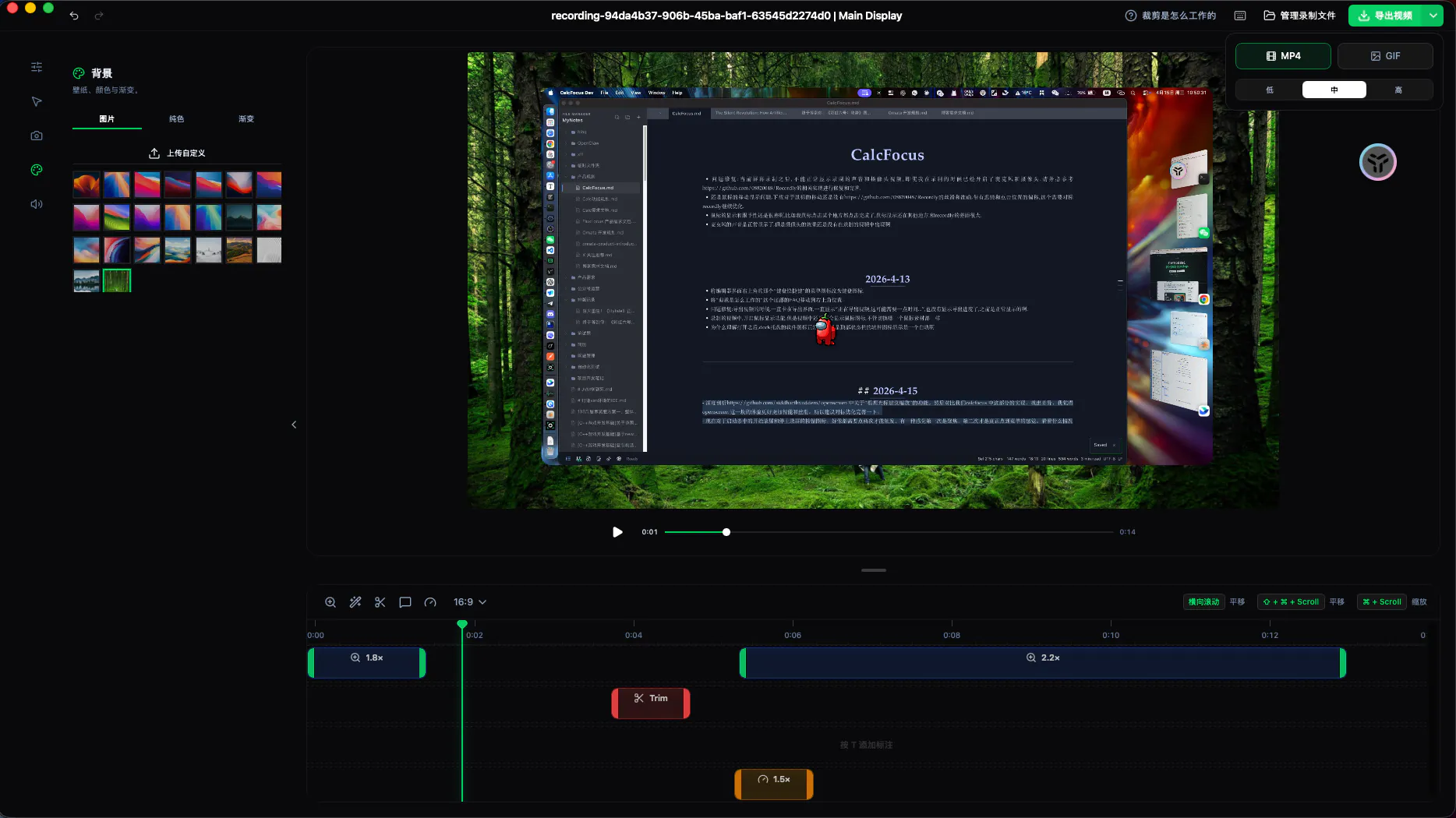Image resolution: width=1456 pixels, height=818 pixels.
Task: Select the 1.8x zoom segment on timeline
Action: pos(367,663)
